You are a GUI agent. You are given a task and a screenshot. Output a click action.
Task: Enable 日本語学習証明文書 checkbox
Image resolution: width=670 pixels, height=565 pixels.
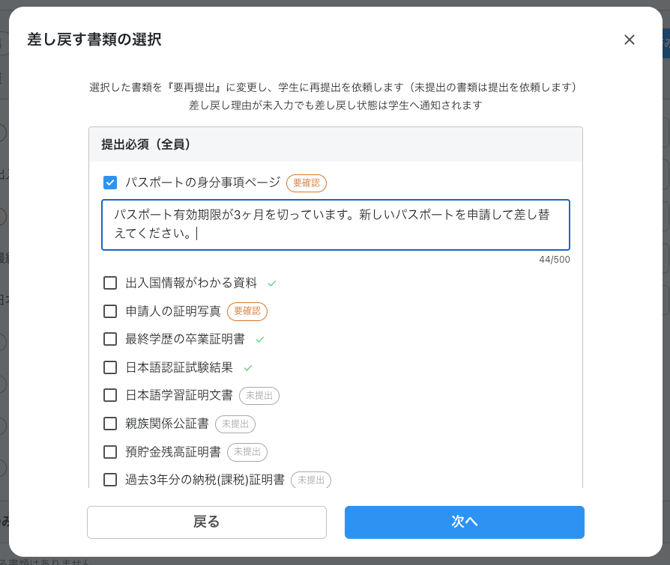(110, 395)
